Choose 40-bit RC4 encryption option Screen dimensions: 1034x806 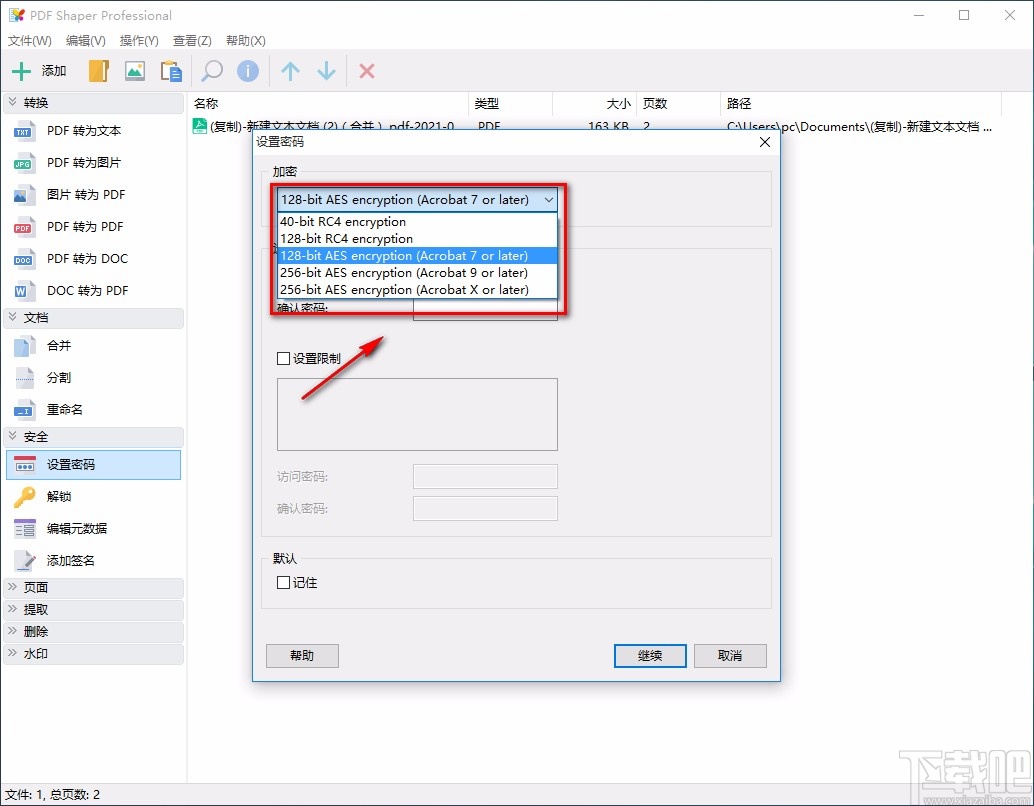417,222
